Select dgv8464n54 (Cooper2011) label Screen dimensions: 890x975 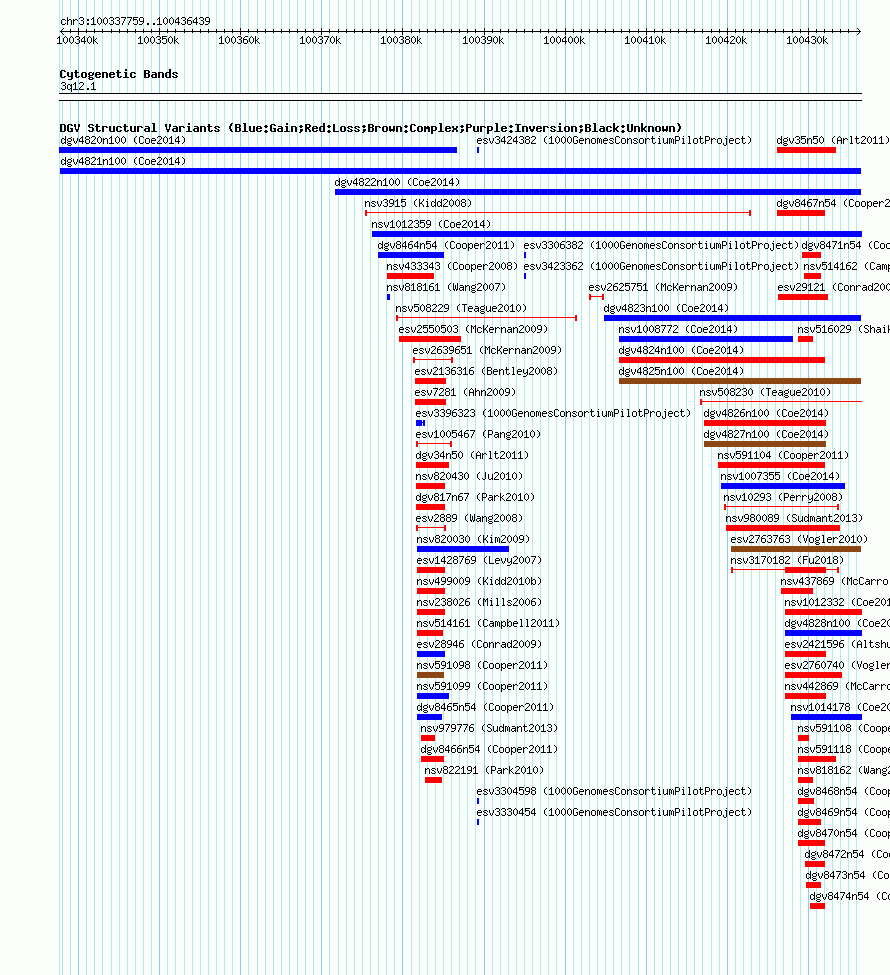447,246
